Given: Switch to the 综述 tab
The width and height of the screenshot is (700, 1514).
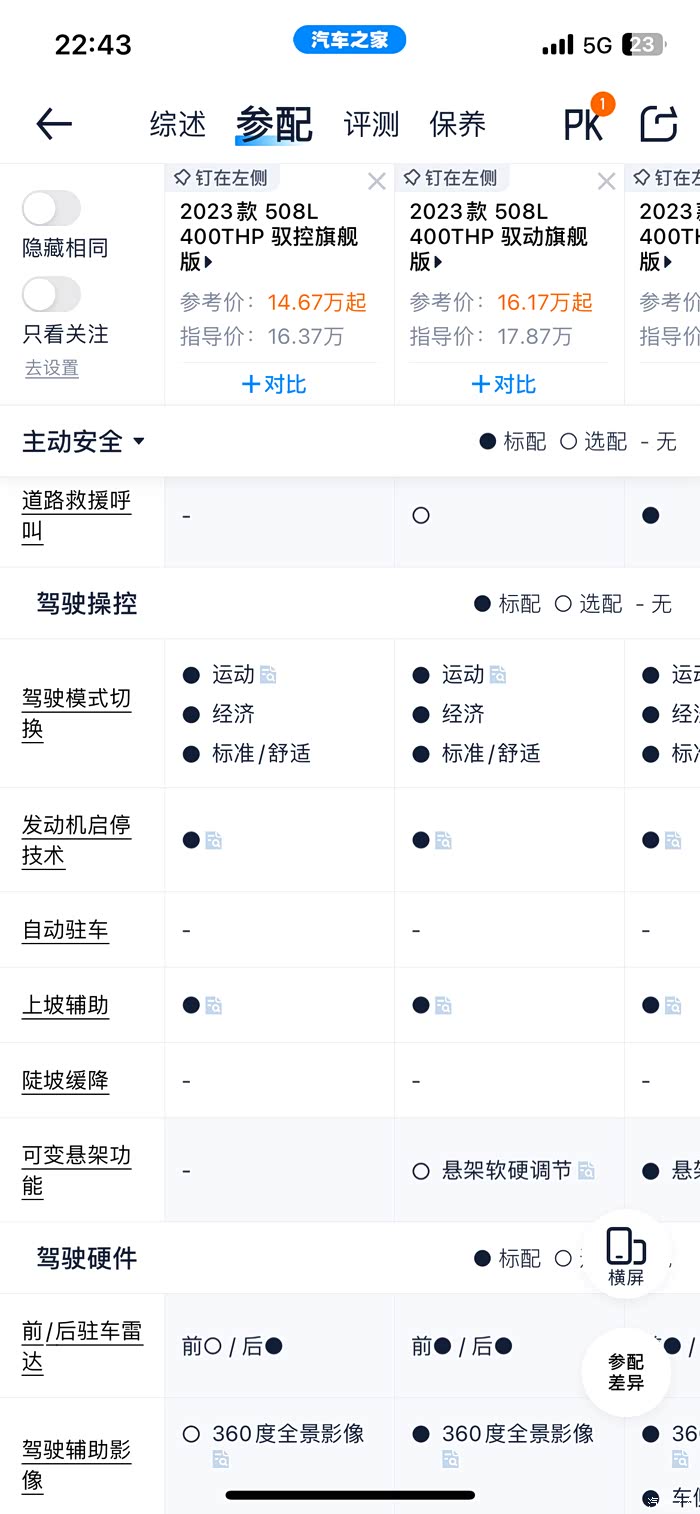Looking at the screenshot, I should [x=178, y=124].
